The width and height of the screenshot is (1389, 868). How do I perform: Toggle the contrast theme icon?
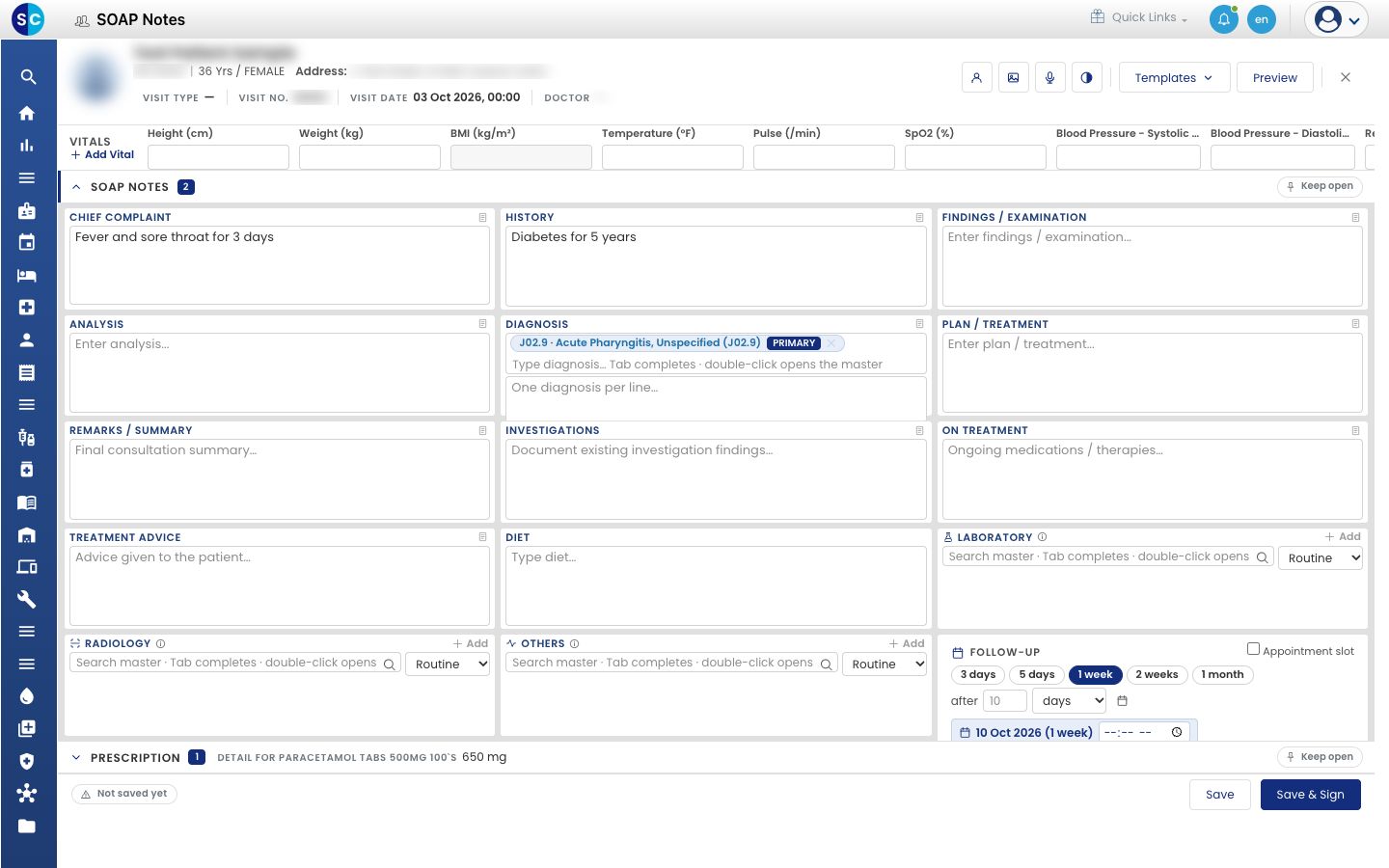click(x=1086, y=78)
